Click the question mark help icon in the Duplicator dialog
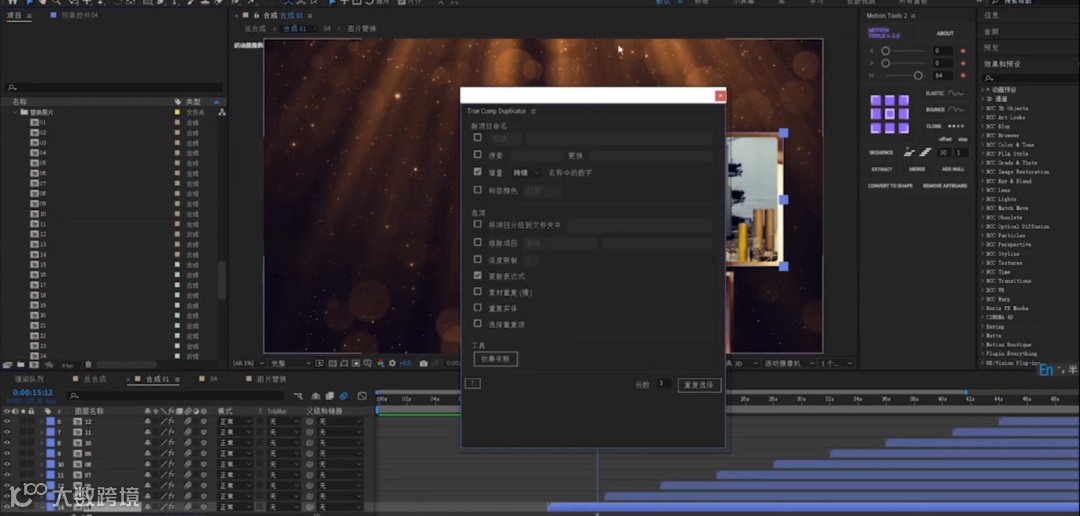This screenshot has height=516, width=1080. 473,383
